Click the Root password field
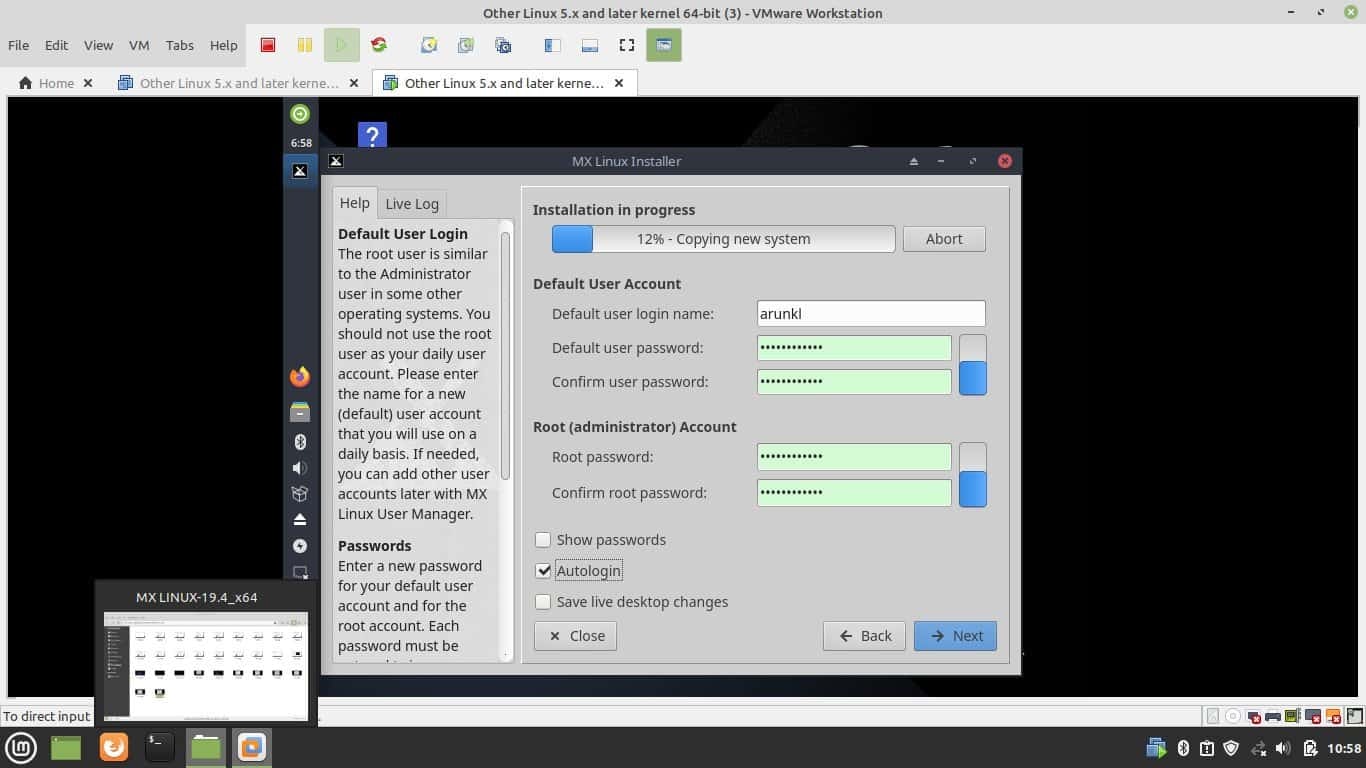Screen dimensions: 1366x768 [x=854, y=457]
